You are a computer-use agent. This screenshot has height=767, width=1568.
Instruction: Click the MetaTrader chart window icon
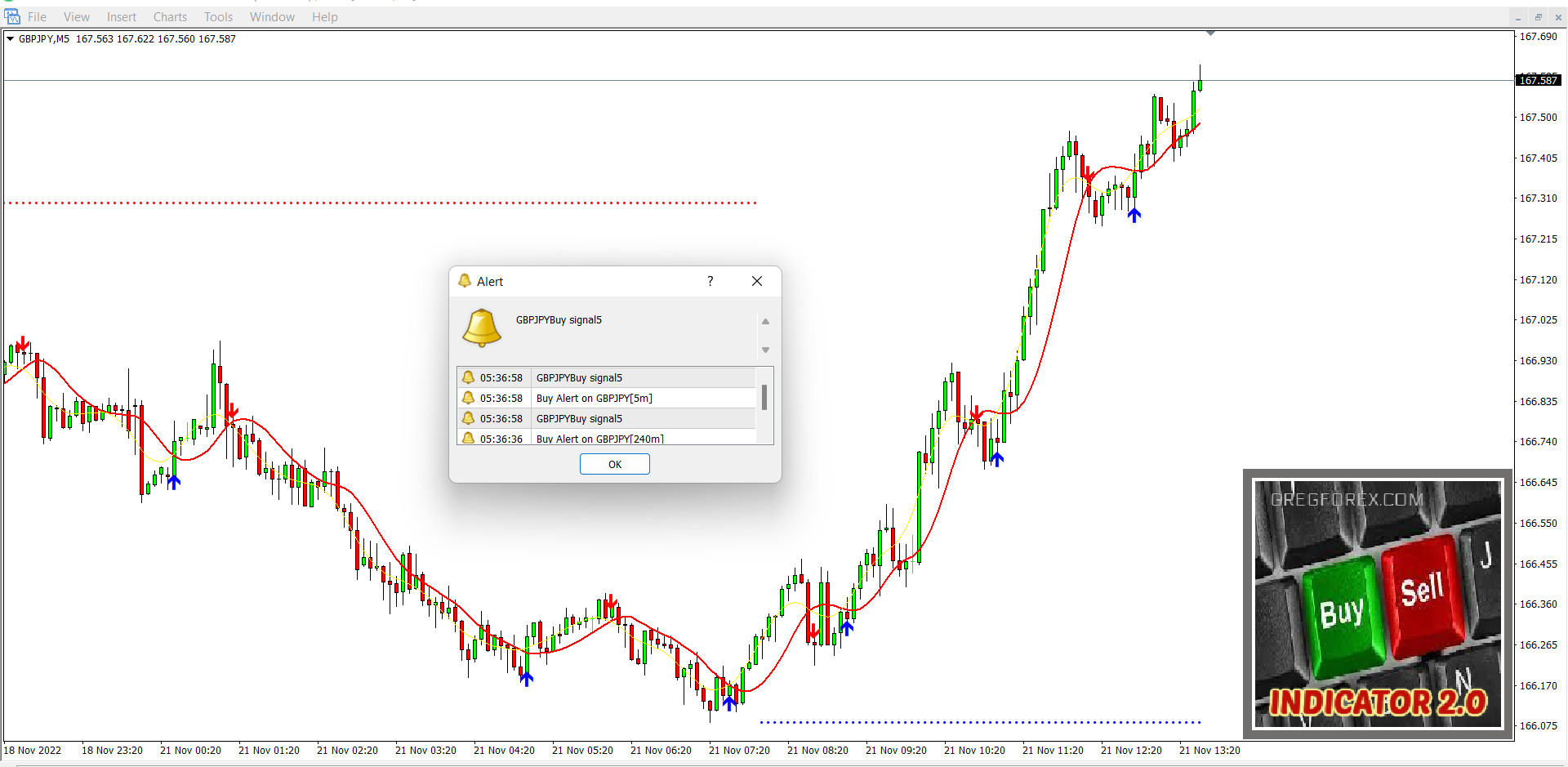coord(12,16)
